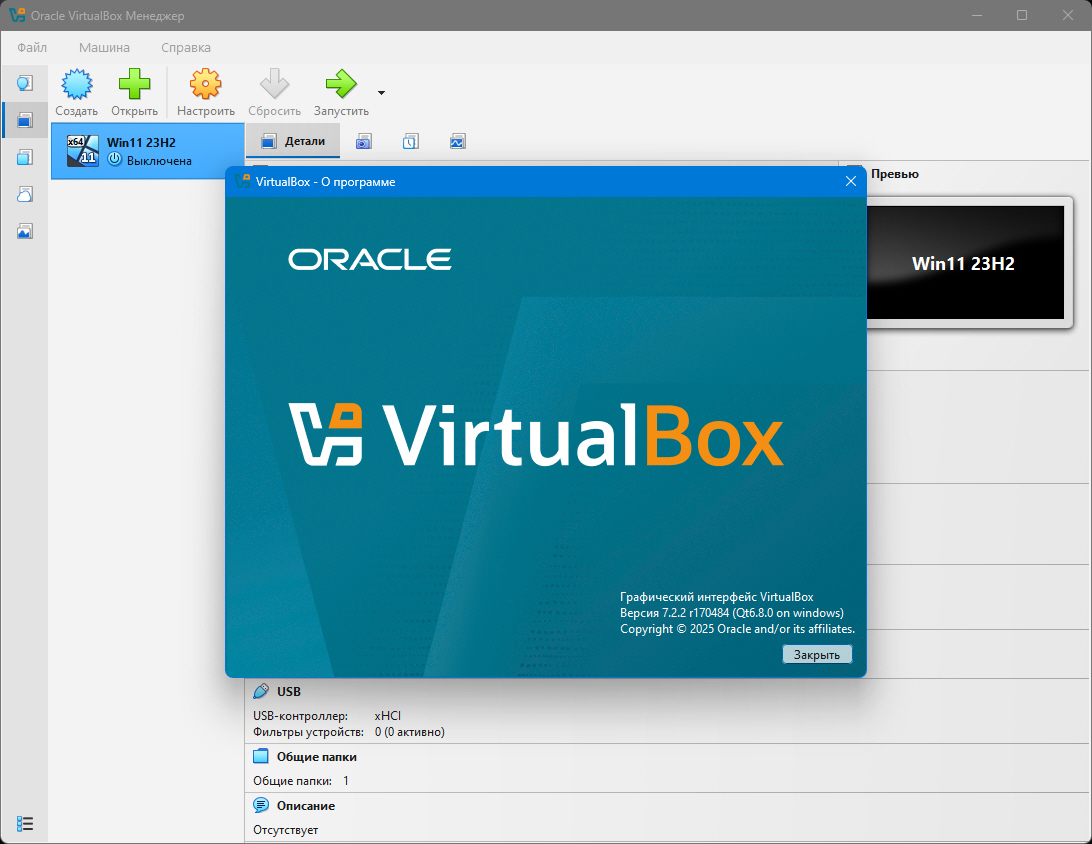Click the Описание speech bubble icon

260,806
